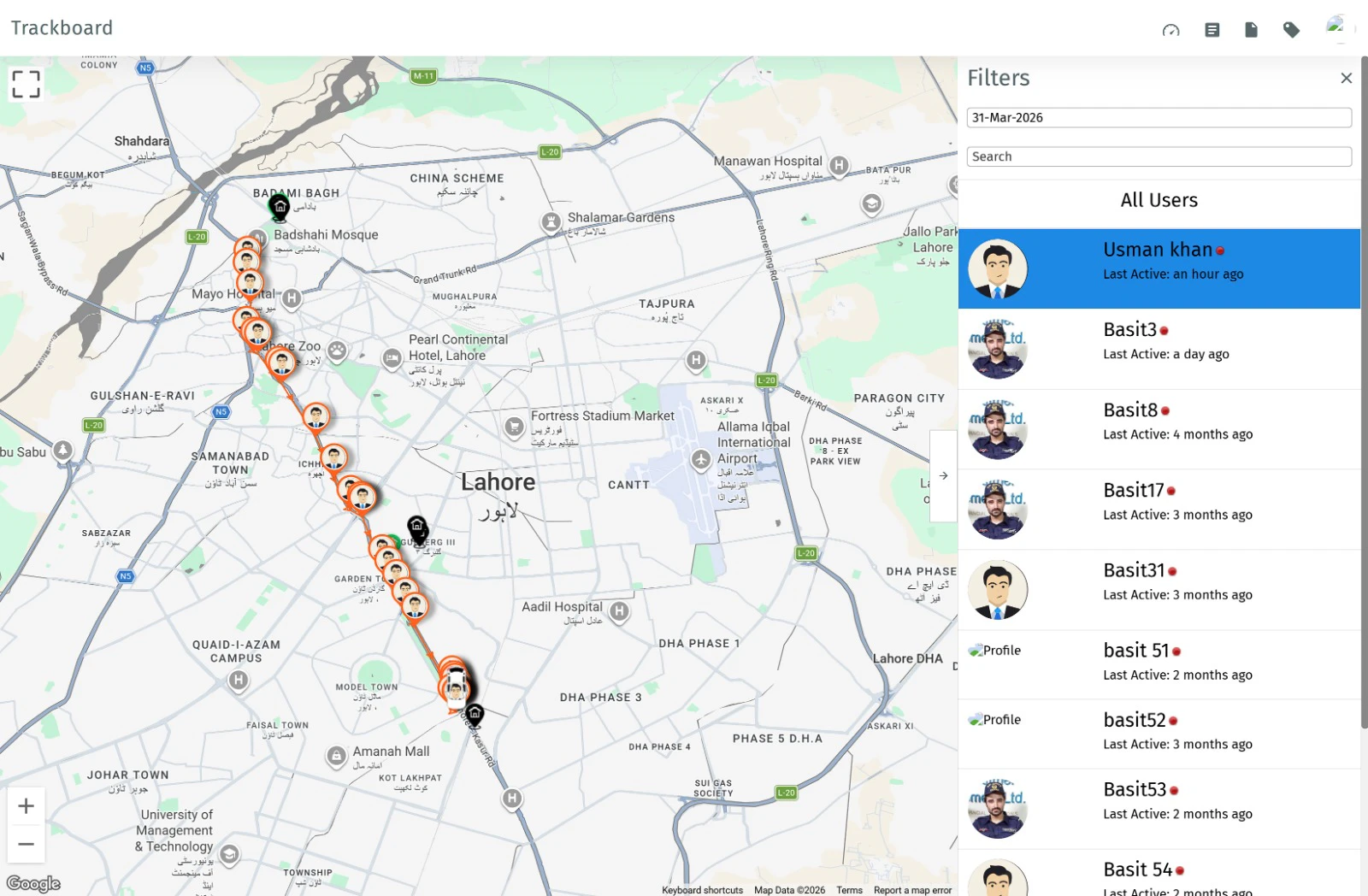Open Keyboard shortcuts on the map
Screen dimensions: 1368x896
click(702, 890)
